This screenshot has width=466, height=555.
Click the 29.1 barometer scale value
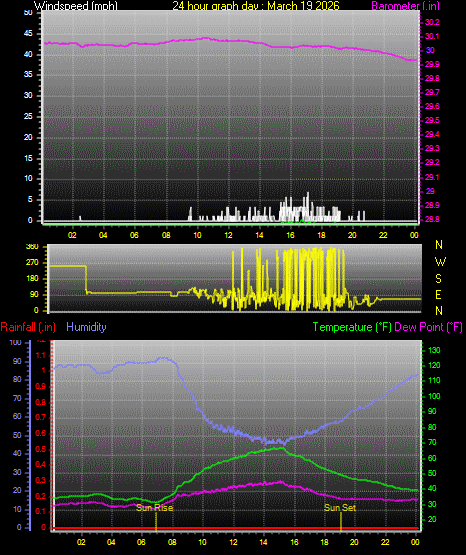[432, 177]
